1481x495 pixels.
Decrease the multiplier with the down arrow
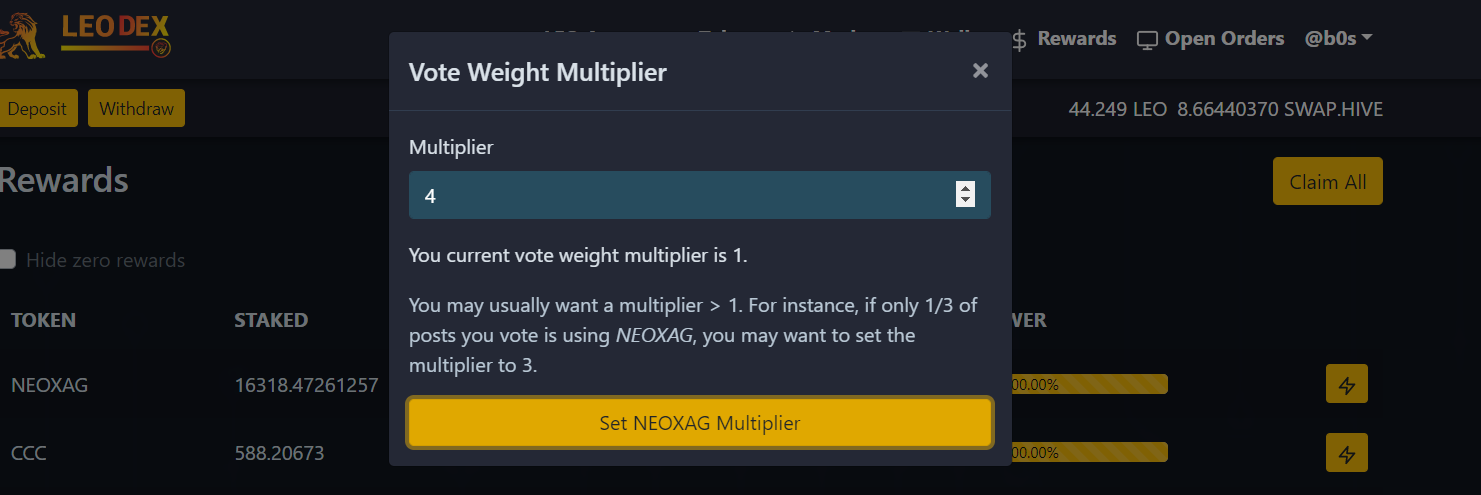click(965, 200)
